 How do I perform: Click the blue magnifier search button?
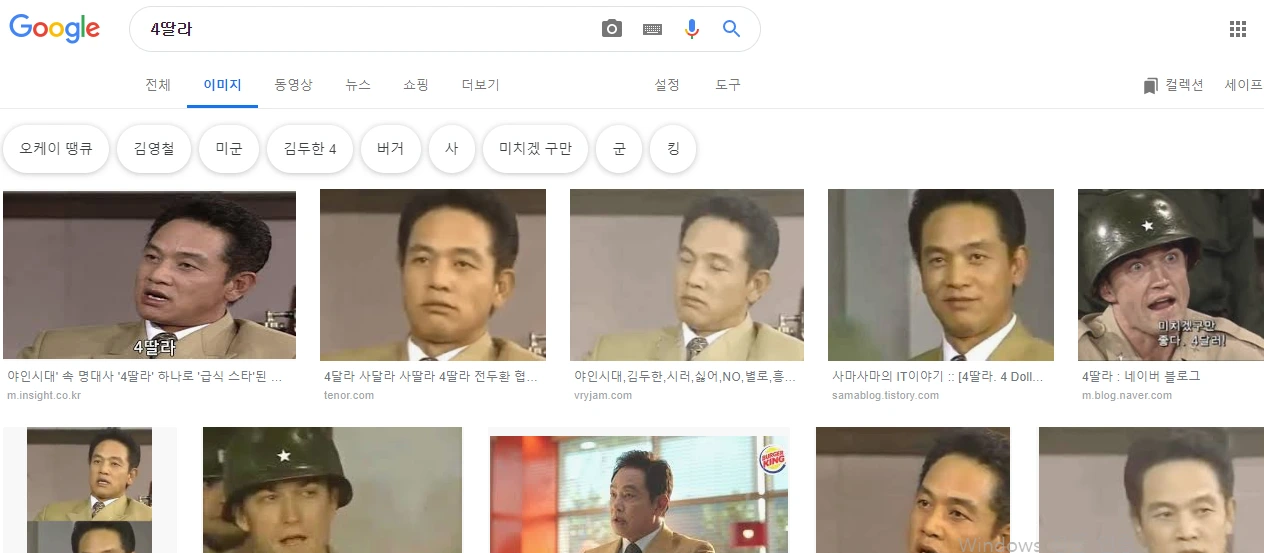pos(732,29)
